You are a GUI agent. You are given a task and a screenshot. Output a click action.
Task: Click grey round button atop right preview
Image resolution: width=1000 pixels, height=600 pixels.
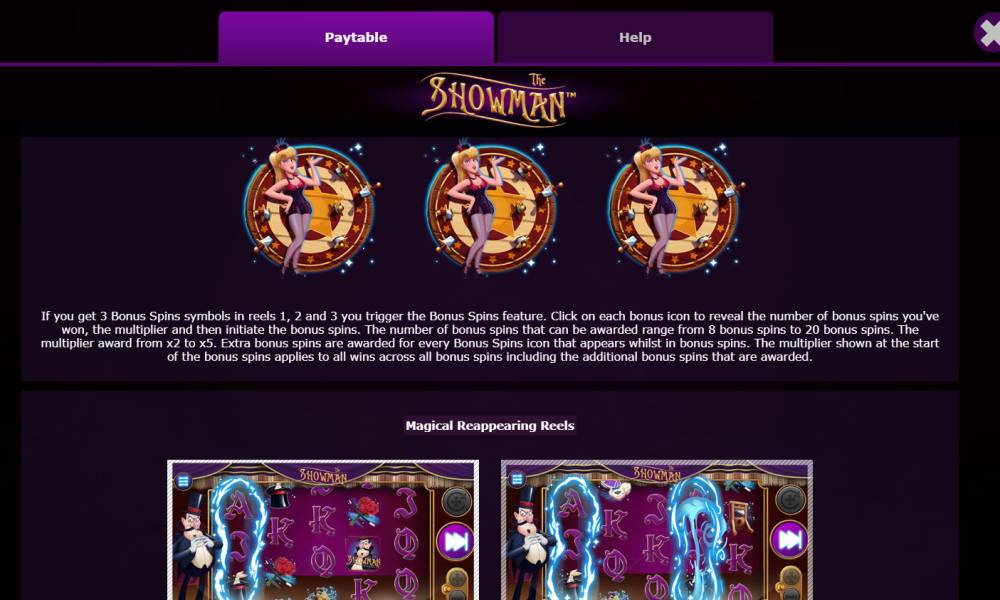(x=791, y=499)
